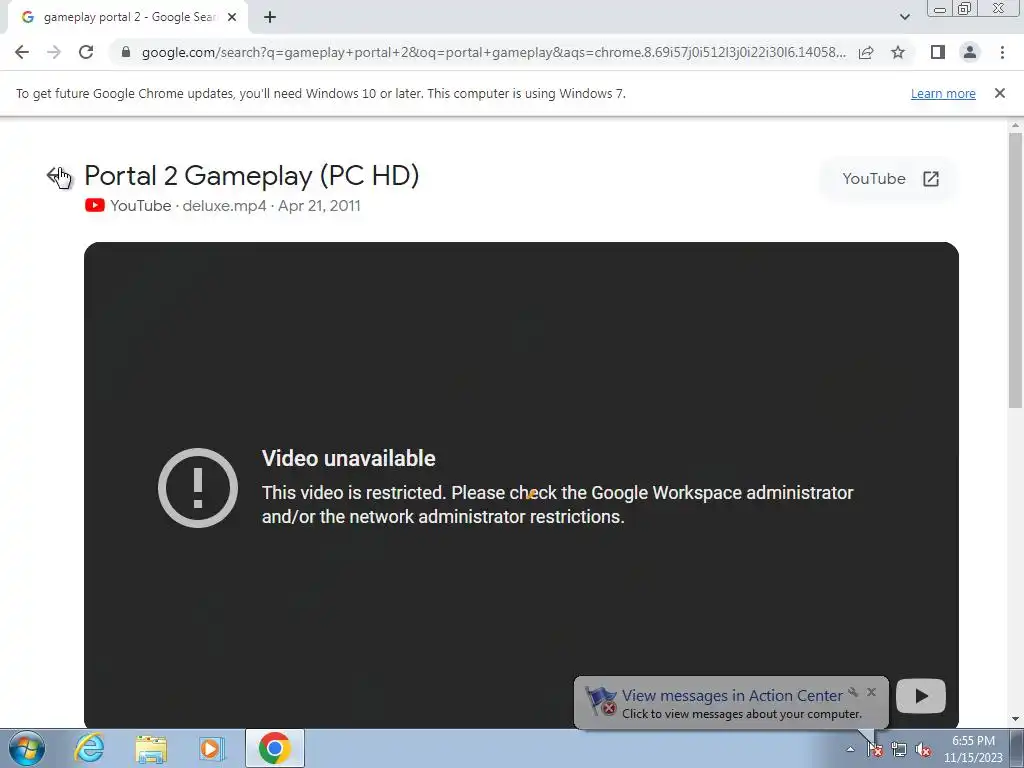The image size is (1024, 768).
Task: Click the Chrome taskbar button
Action: 274,748
